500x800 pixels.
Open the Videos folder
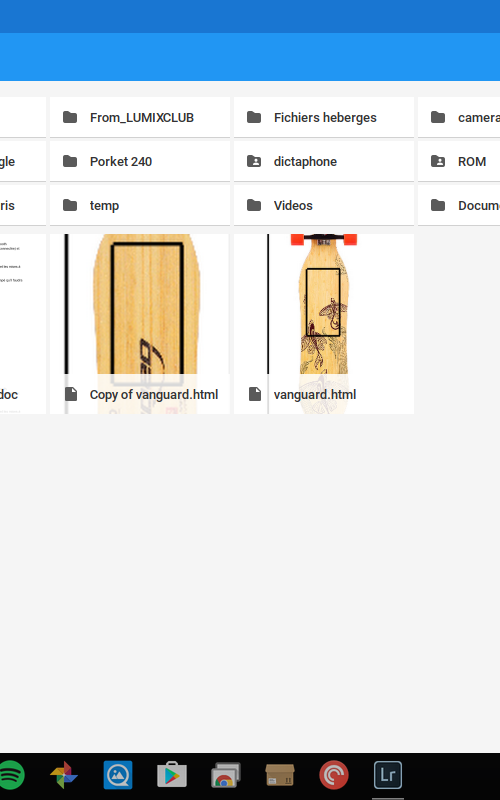pos(324,205)
